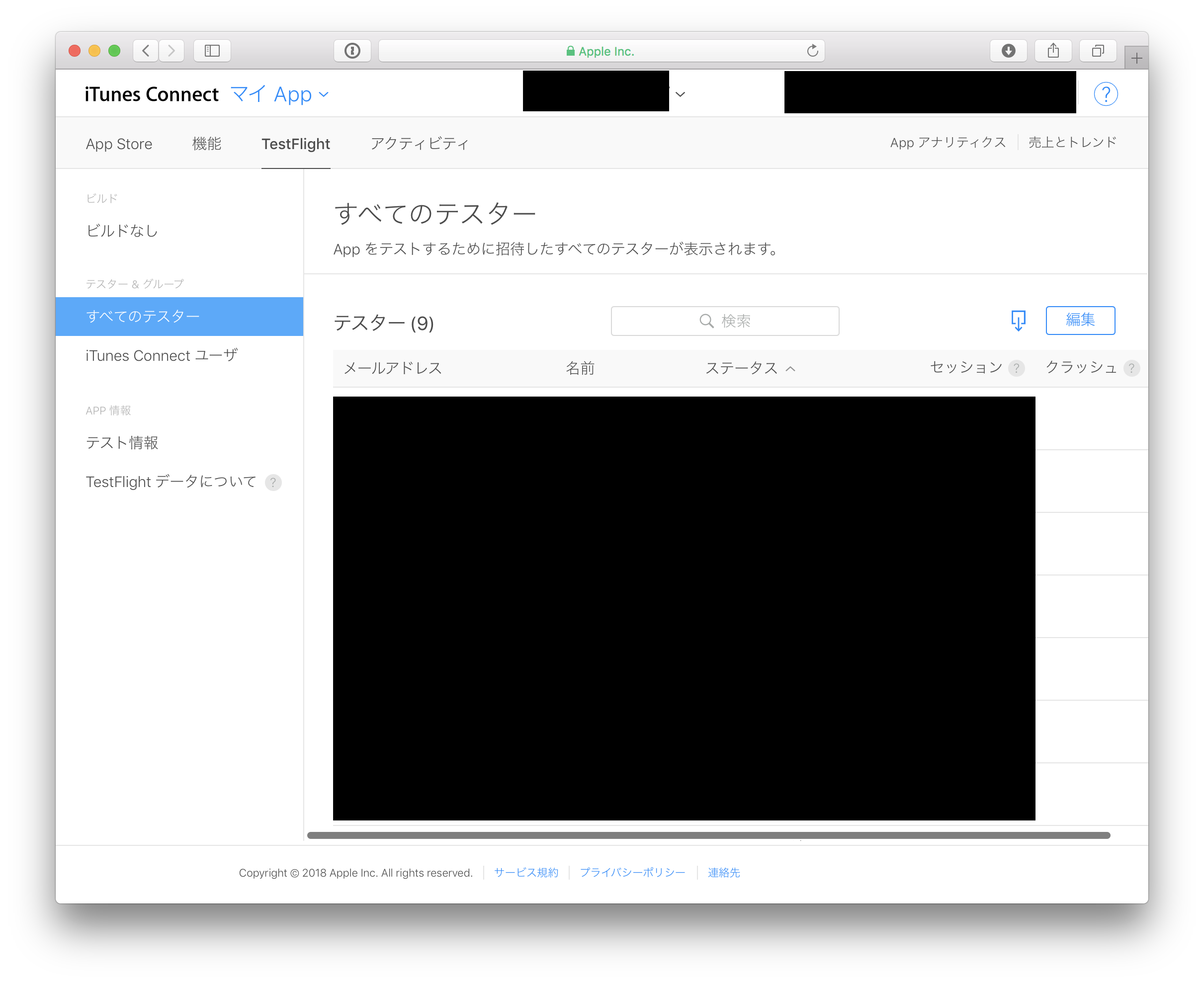Screen dimensions: 1204x983
Task: Click the Safari share icon
Action: click(1053, 50)
